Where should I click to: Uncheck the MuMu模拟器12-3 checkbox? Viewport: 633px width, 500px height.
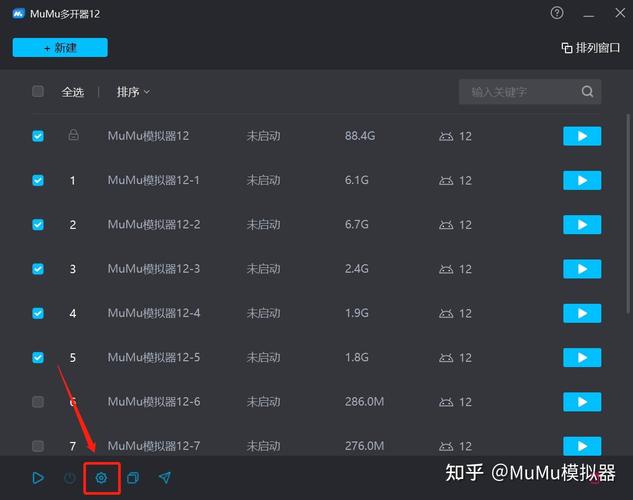coord(38,269)
